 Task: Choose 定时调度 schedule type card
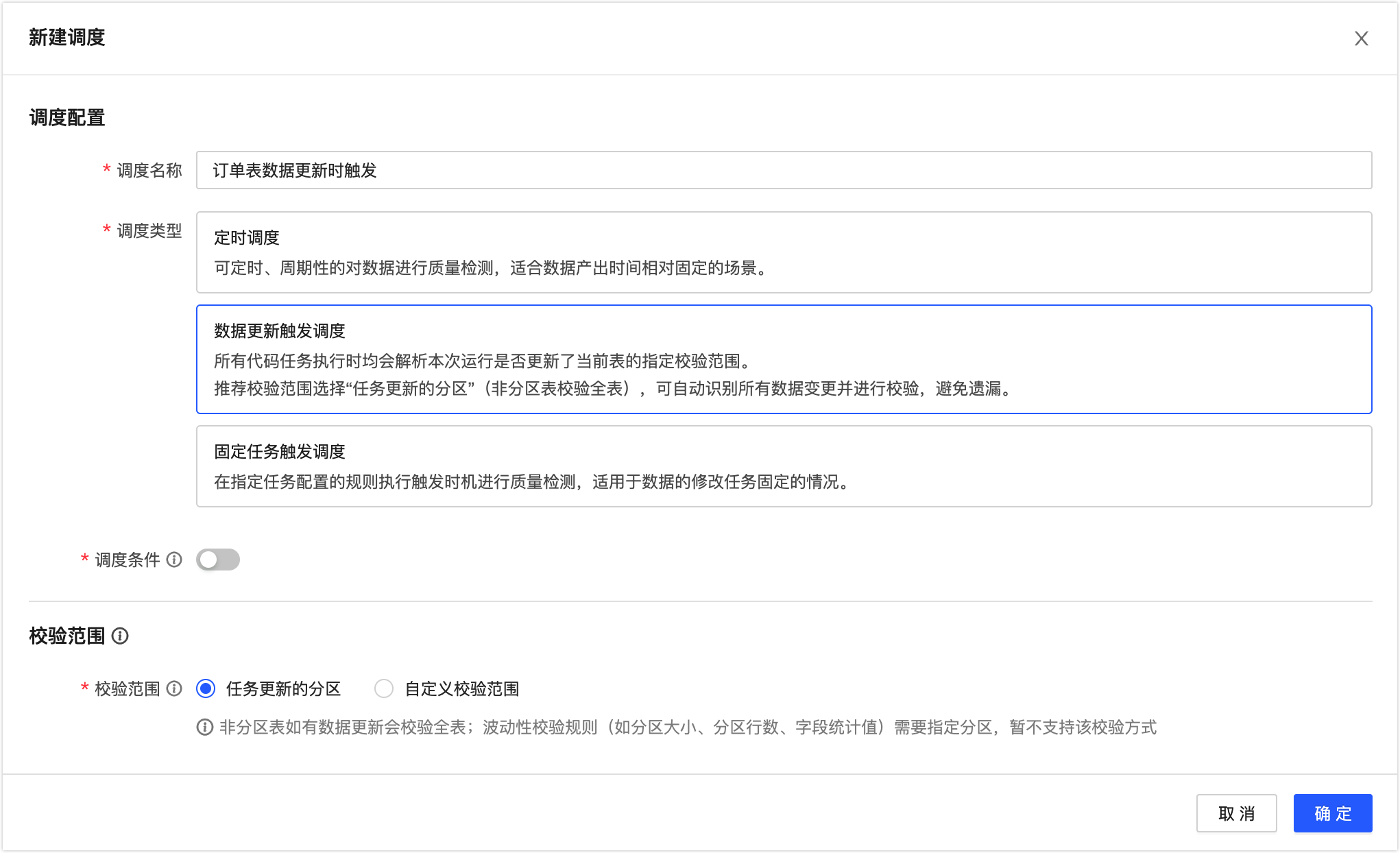(784, 252)
